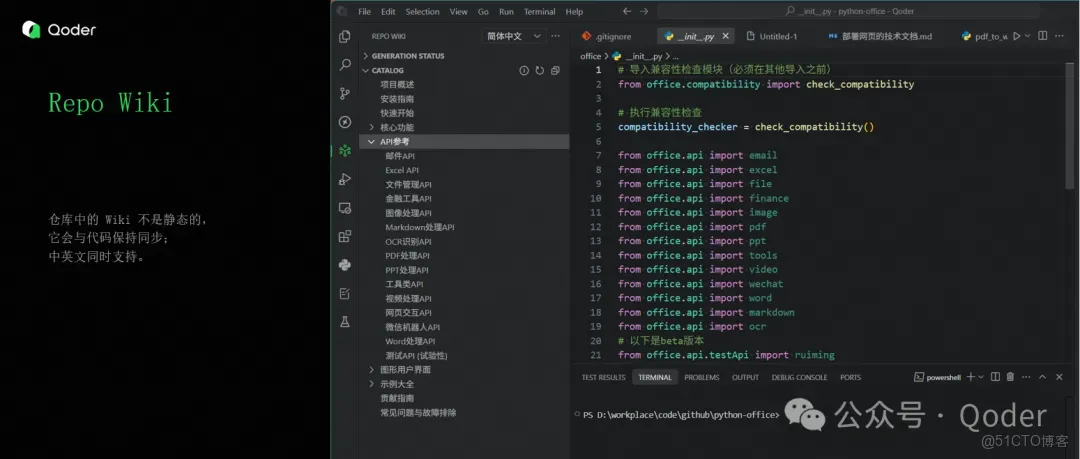Open the Python icon in activity bar

(x=345, y=265)
